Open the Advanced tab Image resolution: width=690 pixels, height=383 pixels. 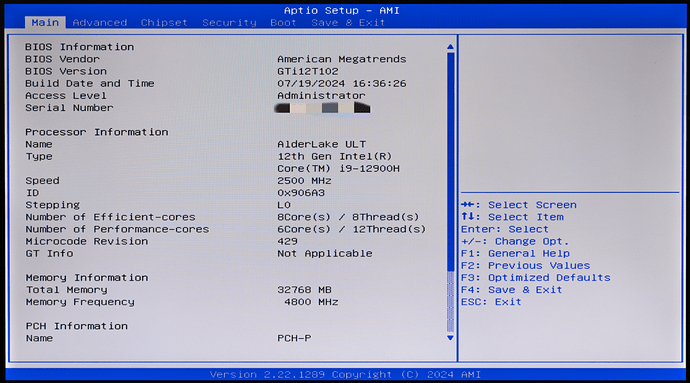pos(100,22)
